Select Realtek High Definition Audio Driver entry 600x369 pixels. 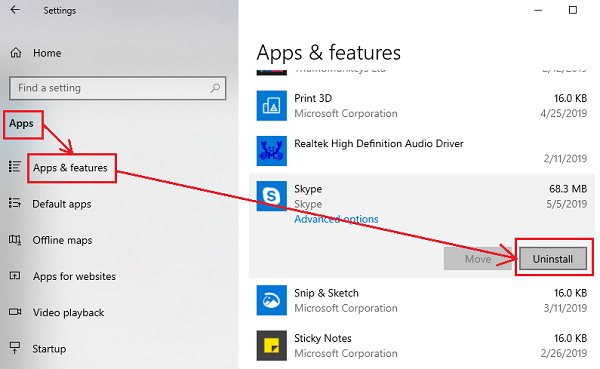pyautogui.click(x=379, y=144)
